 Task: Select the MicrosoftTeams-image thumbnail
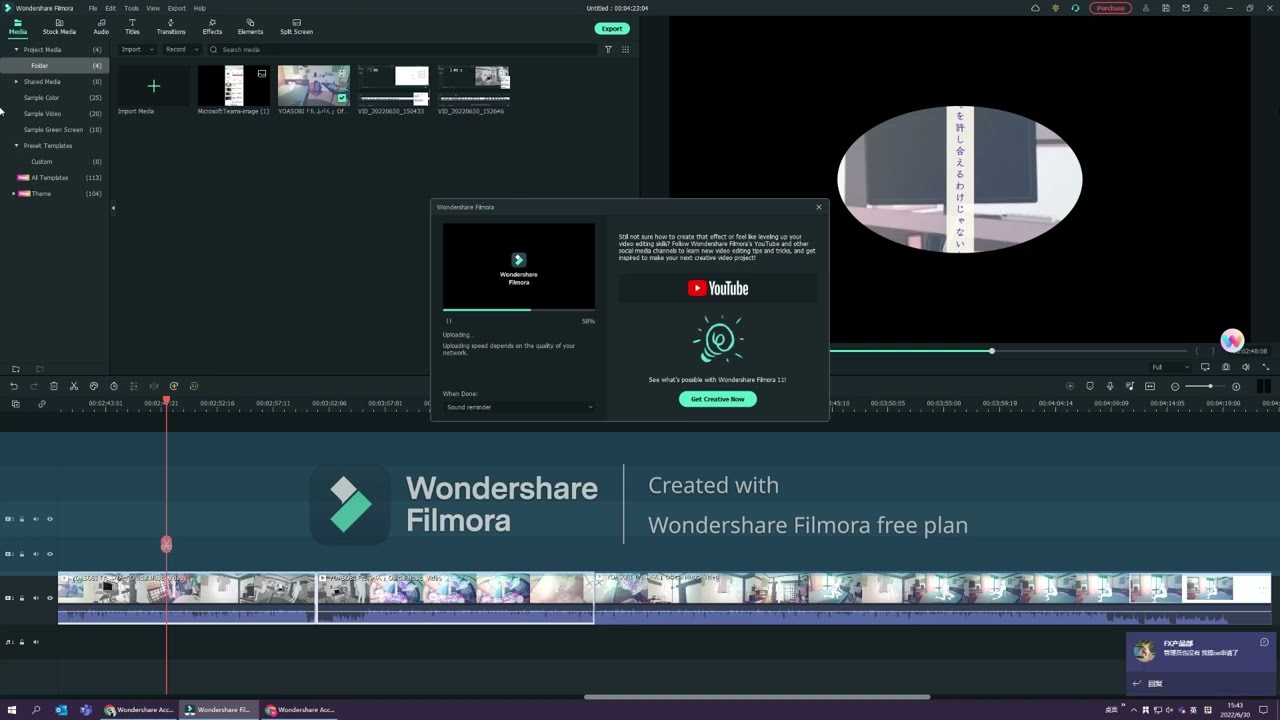(x=233, y=86)
